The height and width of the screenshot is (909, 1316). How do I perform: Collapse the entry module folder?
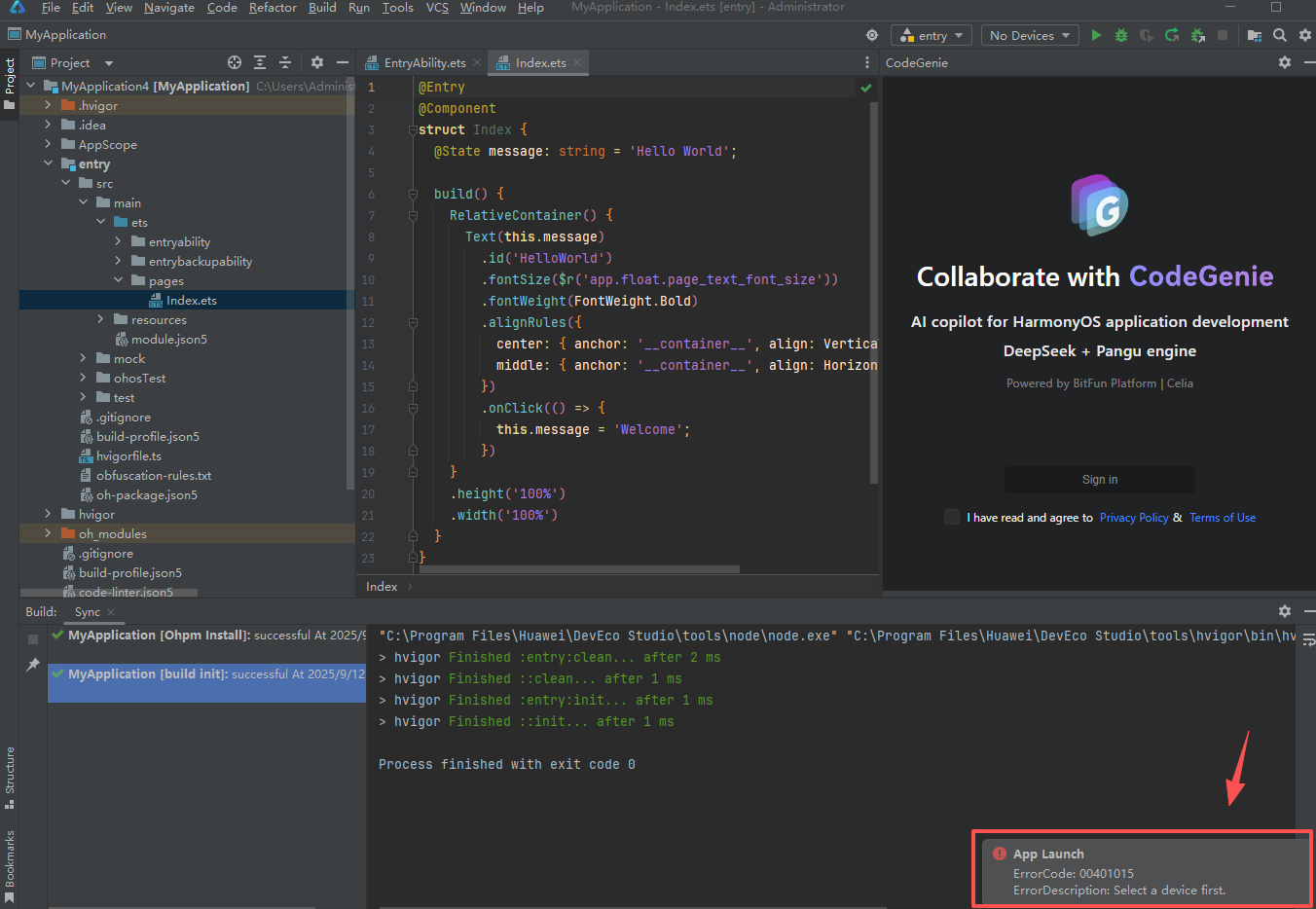[x=48, y=164]
